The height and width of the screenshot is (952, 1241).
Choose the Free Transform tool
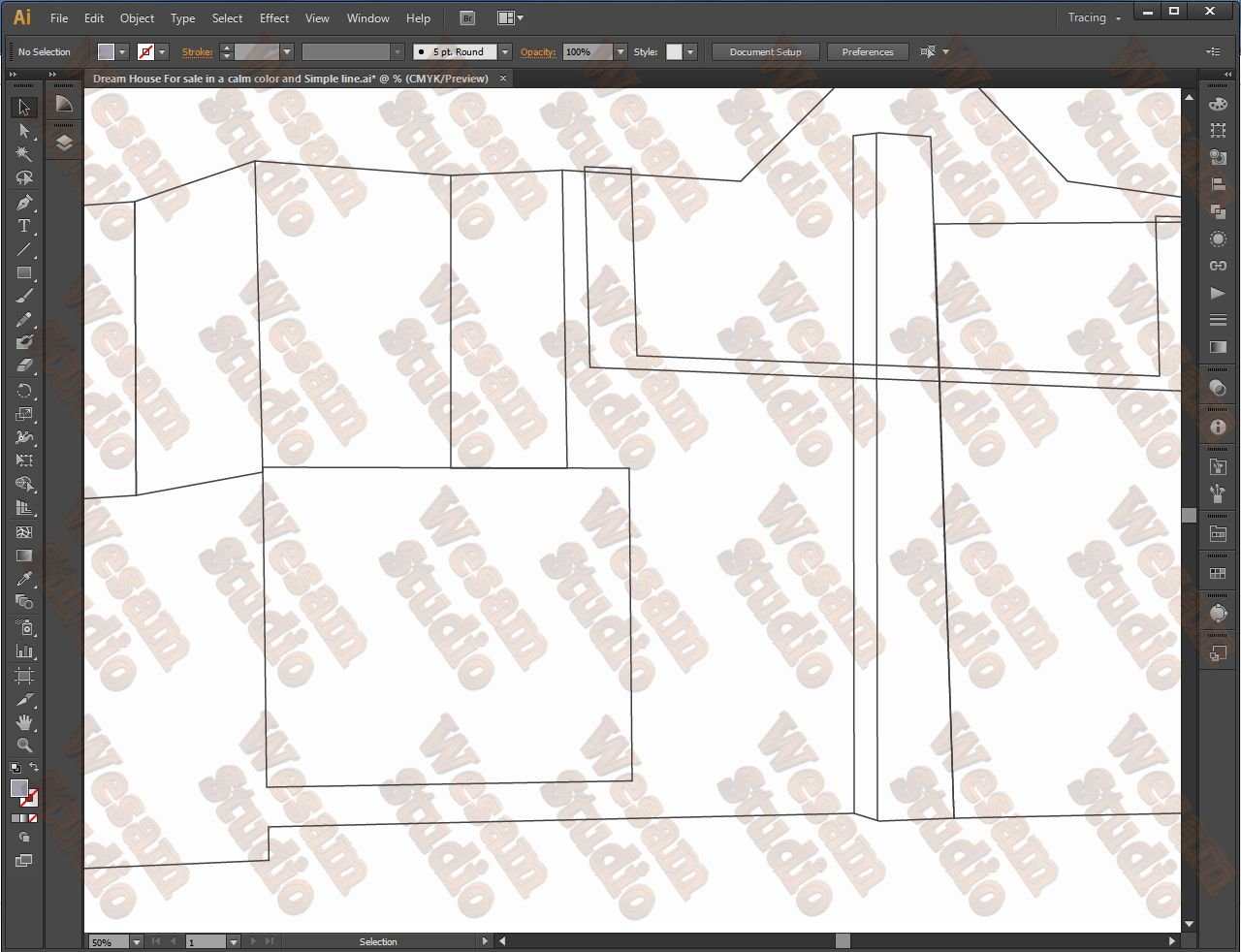click(24, 460)
